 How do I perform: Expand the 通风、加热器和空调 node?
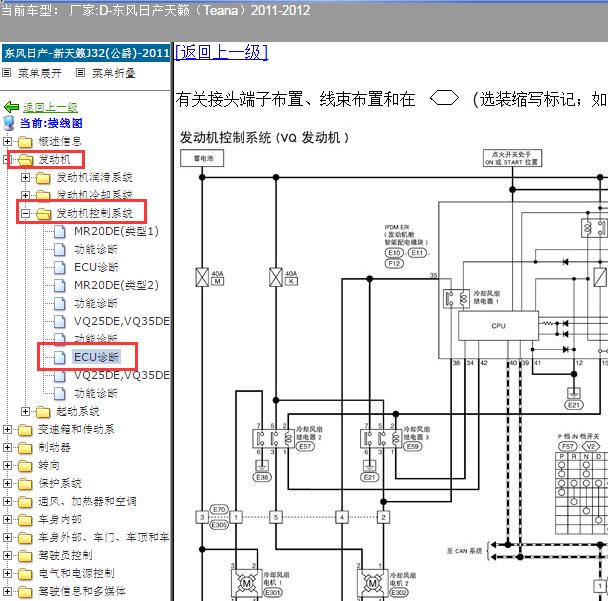7,501
